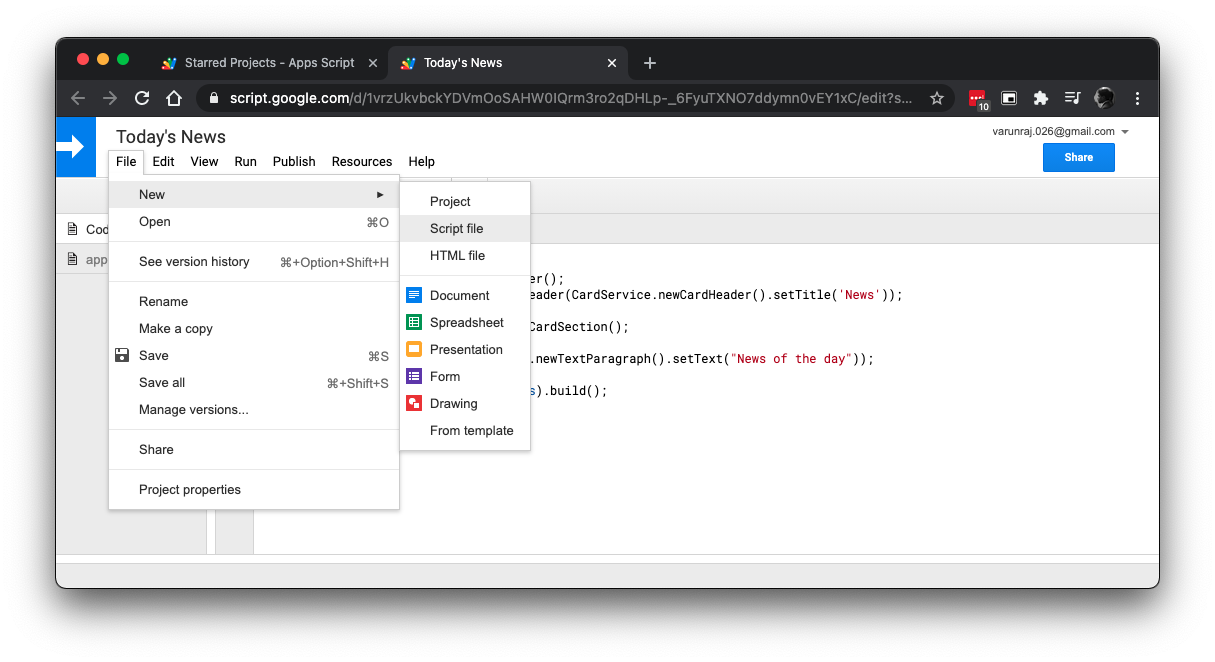Open Chrome's three-dot menu

click(1137, 98)
